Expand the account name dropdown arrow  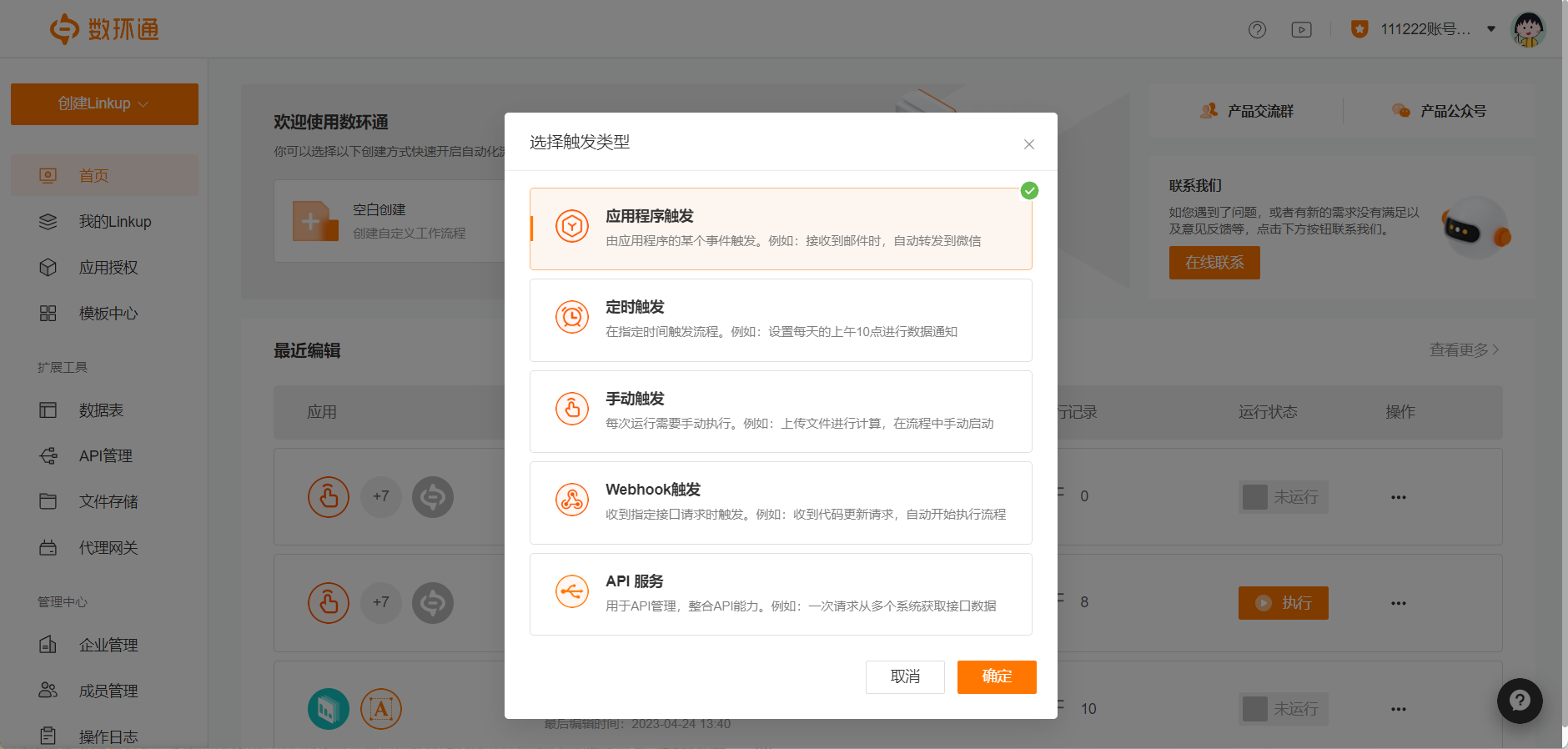click(x=1491, y=29)
